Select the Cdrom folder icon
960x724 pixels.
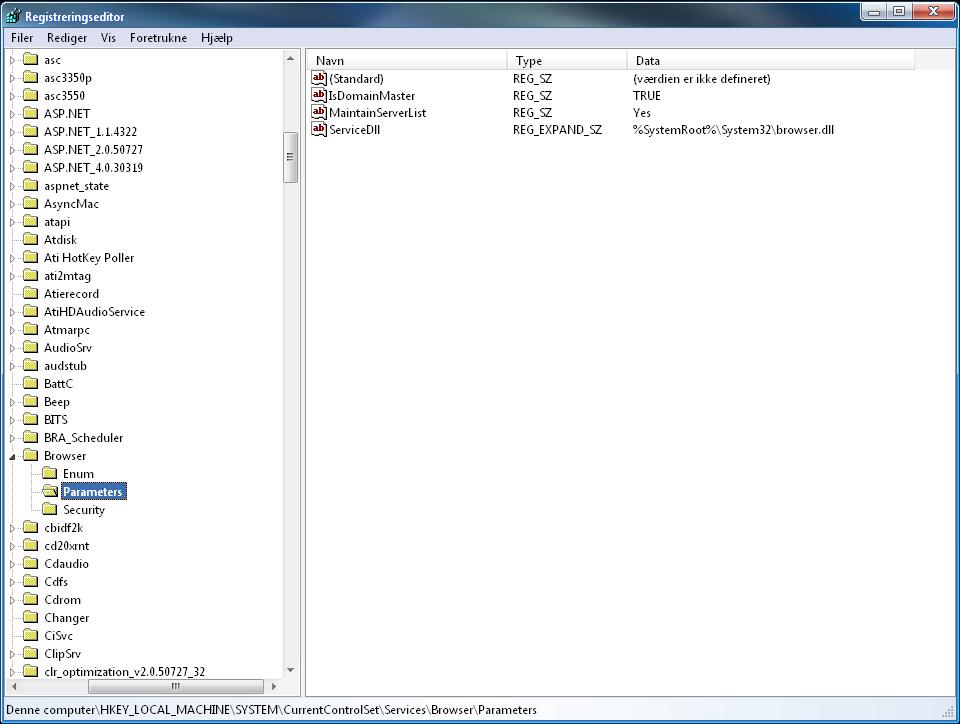[30, 599]
